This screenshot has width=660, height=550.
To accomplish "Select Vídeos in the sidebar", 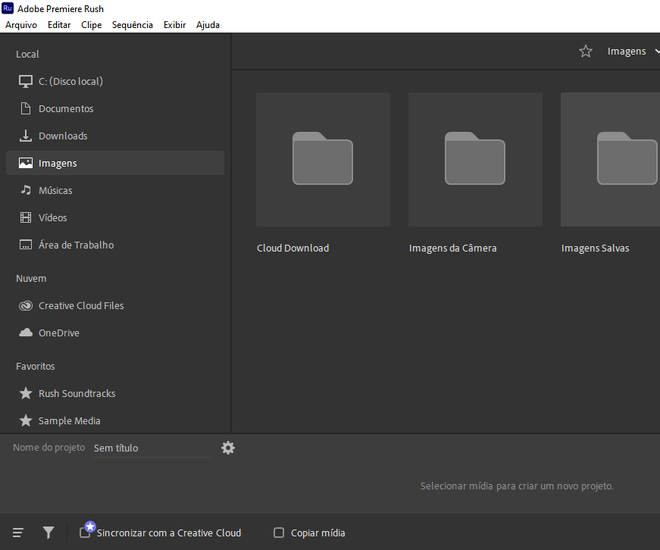I will 115,218.
